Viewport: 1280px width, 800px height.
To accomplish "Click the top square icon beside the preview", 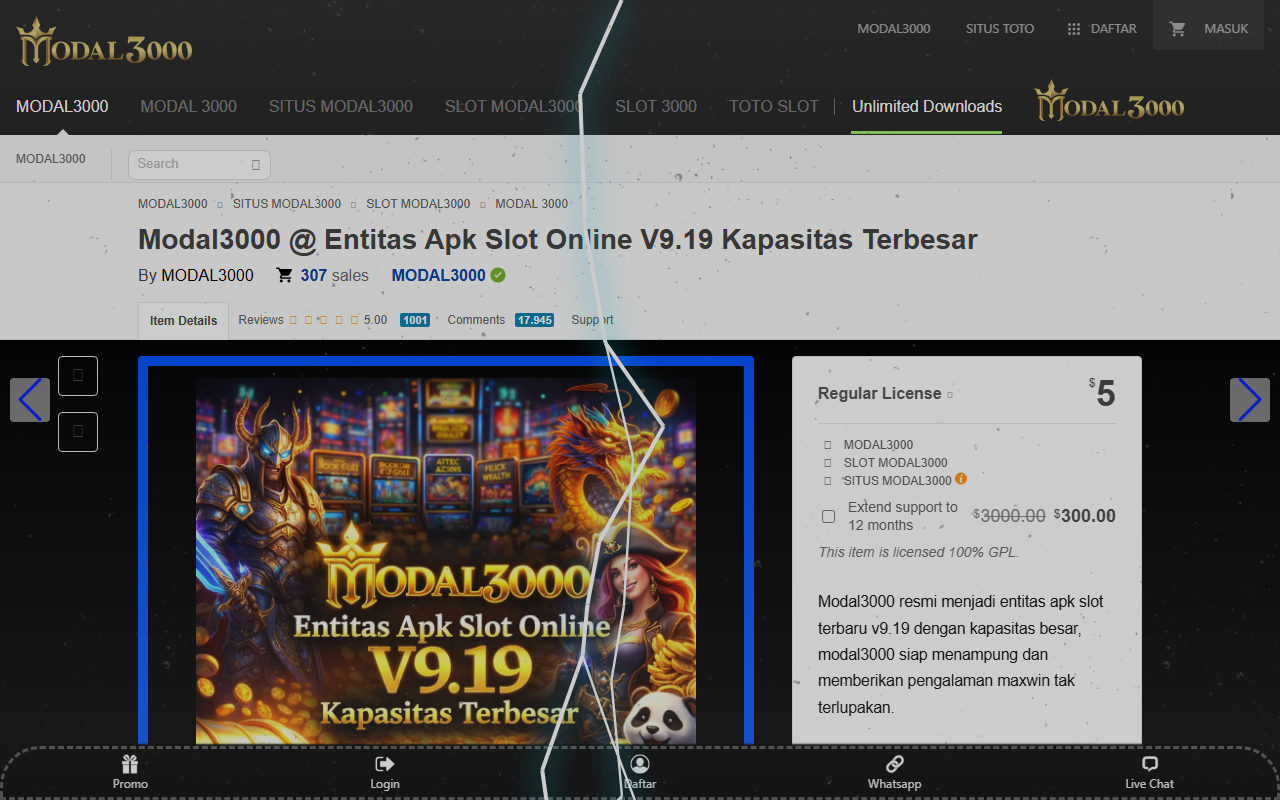I will point(78,376).
